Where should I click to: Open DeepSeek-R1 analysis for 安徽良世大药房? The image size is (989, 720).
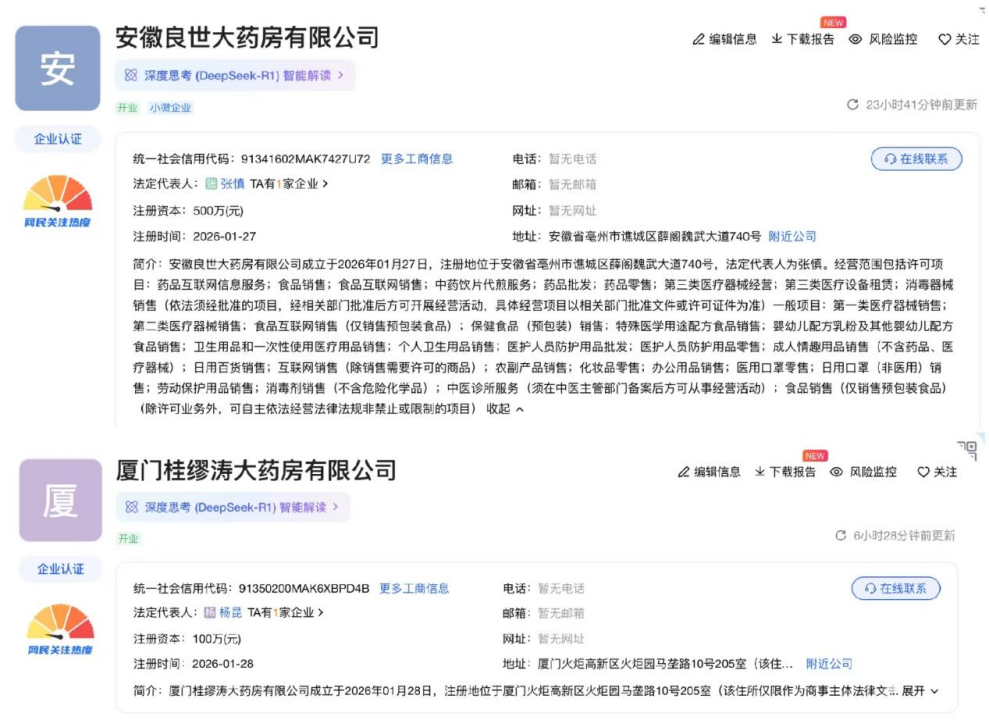tap(235, 76)
